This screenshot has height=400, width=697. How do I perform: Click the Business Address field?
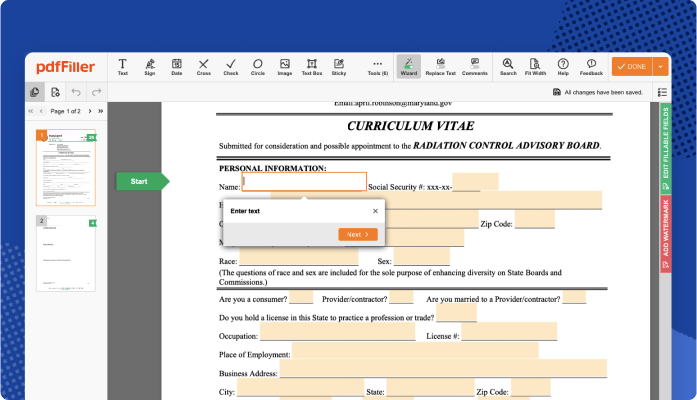pyautogui.click(x=443, y=369)
